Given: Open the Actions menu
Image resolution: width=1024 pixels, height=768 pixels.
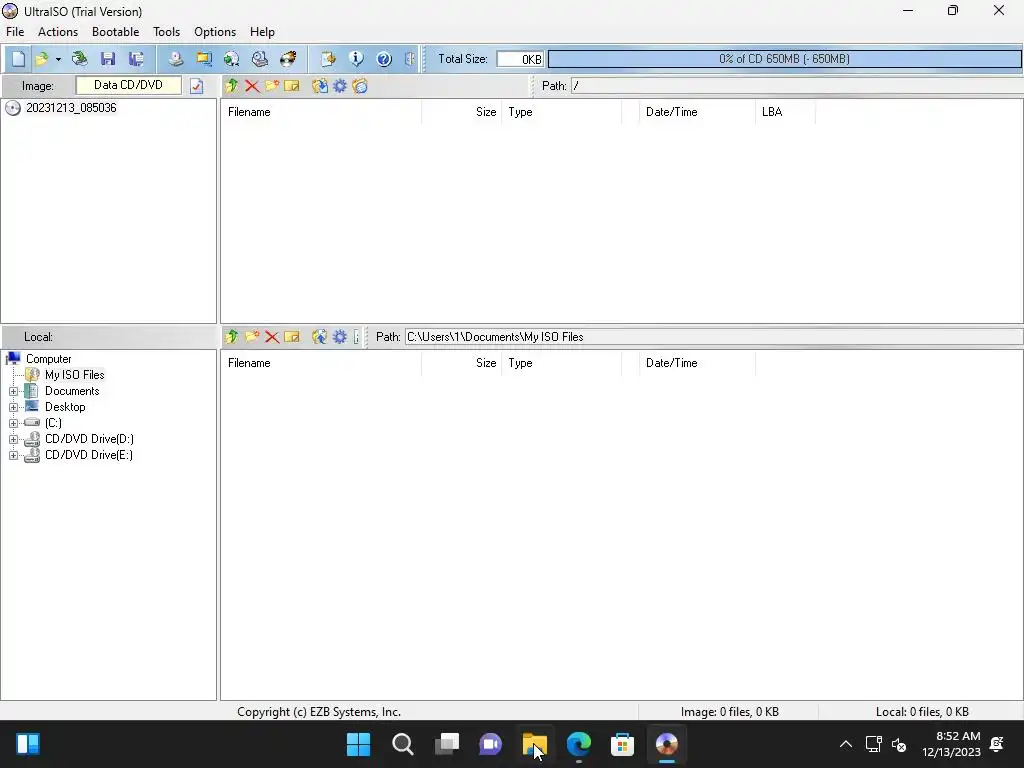Looking at the screenshot, I should [57, 32].
